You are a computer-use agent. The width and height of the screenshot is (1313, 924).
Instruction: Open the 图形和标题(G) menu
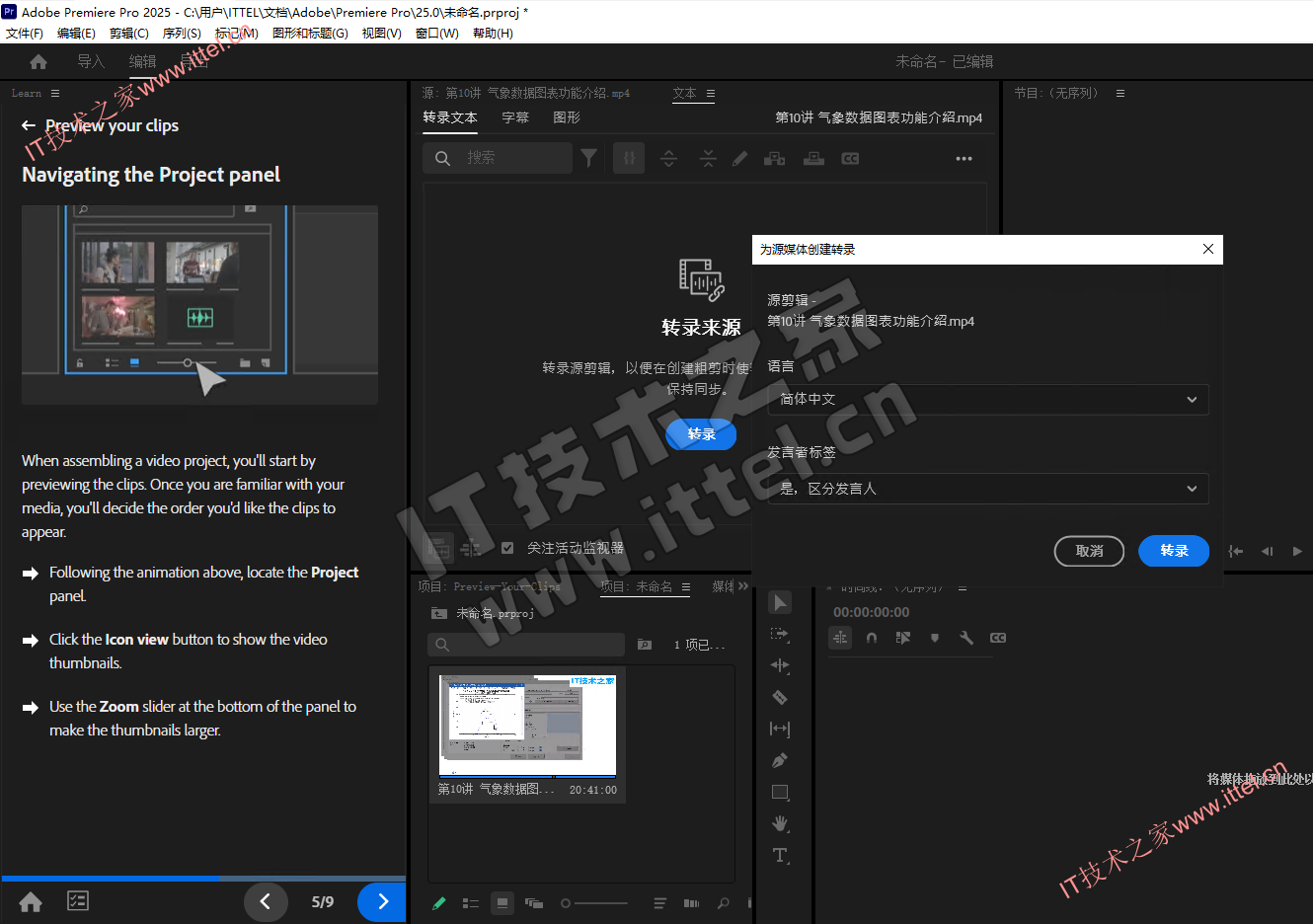[310, 33]
